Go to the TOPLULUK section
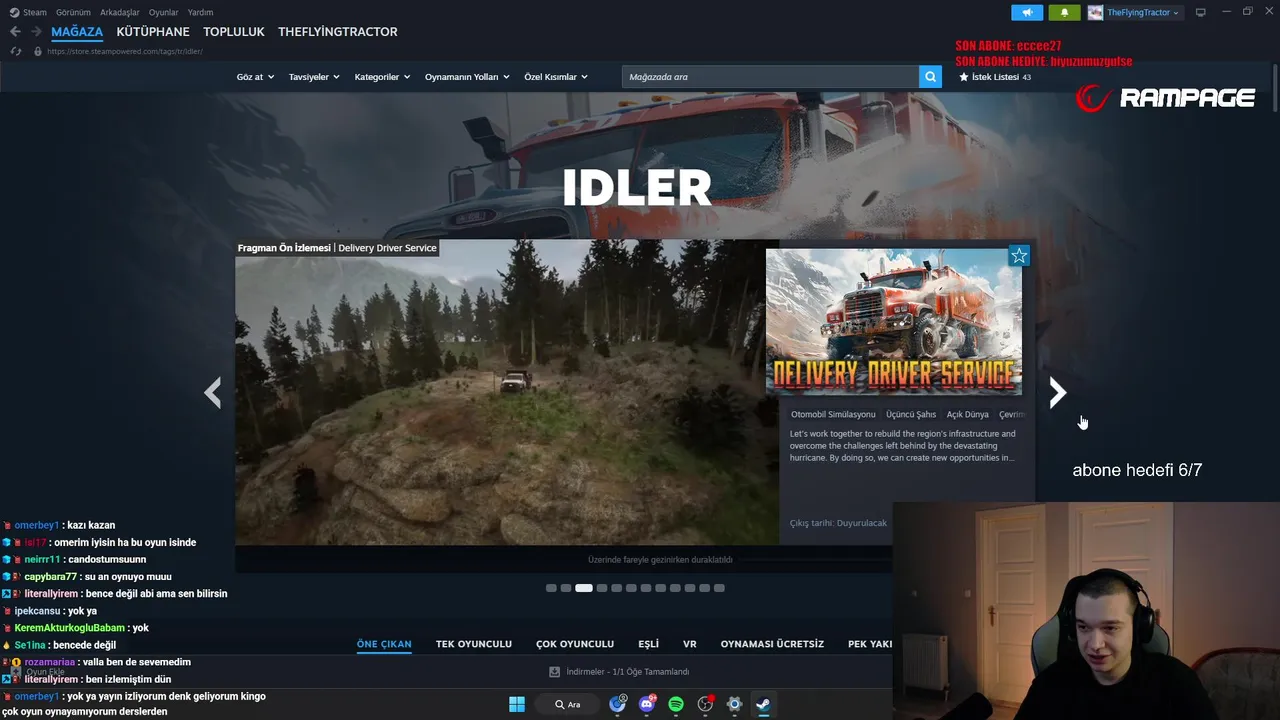Viewport: 1280px width, 720px height. coord(234,32)
